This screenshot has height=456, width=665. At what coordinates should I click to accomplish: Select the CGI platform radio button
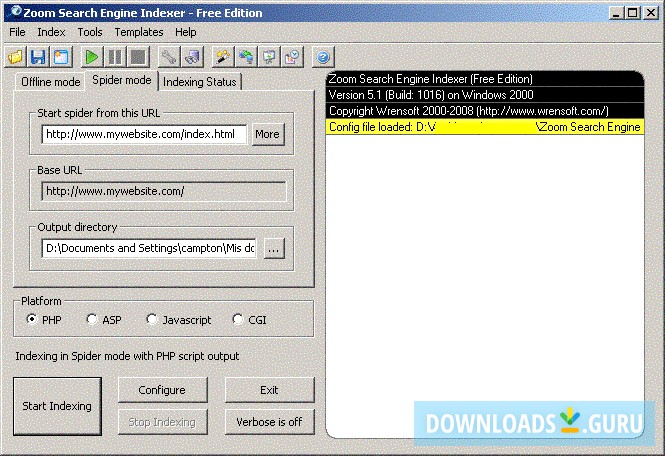pos(238,319)
